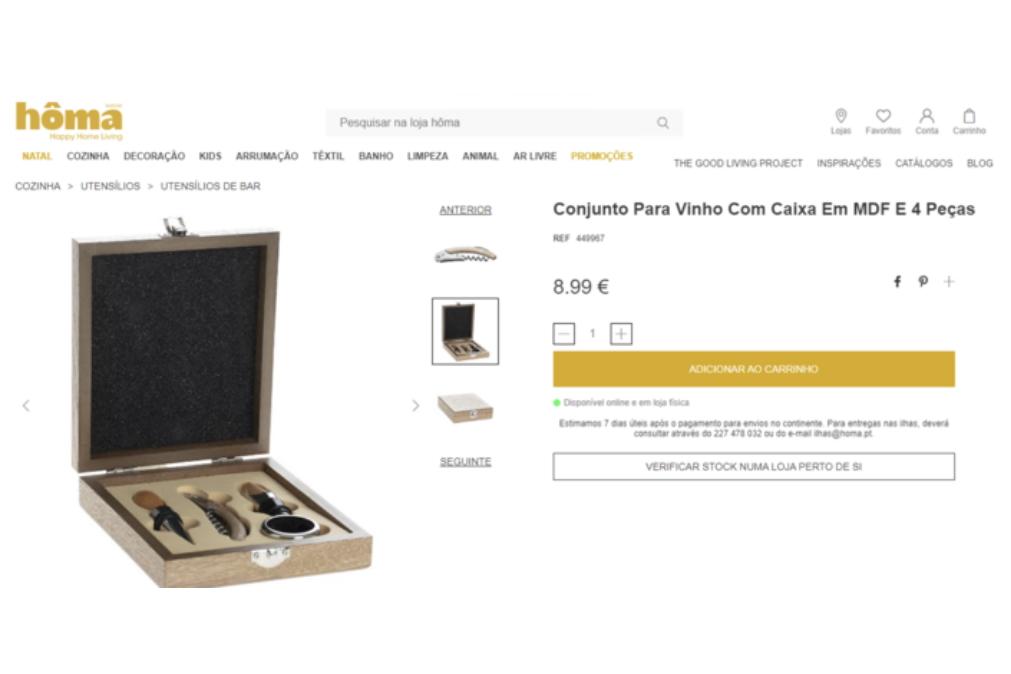Select the corkscrew thumbnail image
The image size is (1011, 674).
coord(466,255)
